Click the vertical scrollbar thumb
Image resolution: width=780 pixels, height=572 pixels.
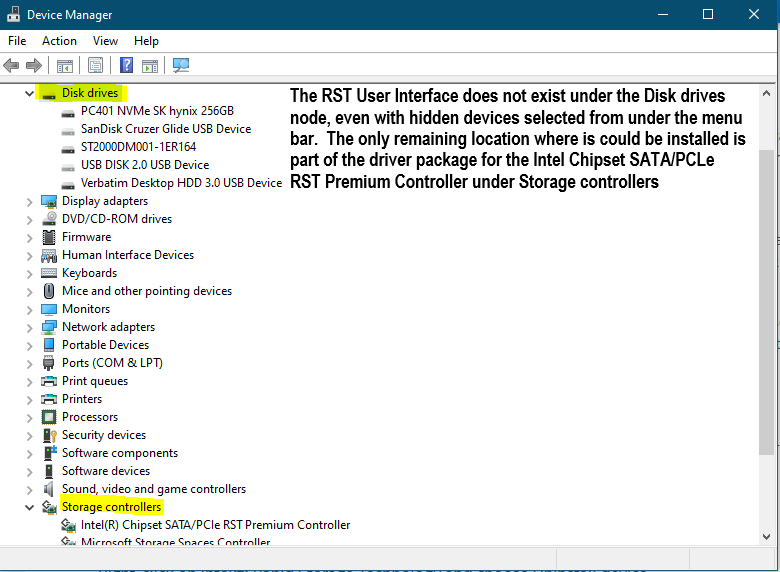767,300
